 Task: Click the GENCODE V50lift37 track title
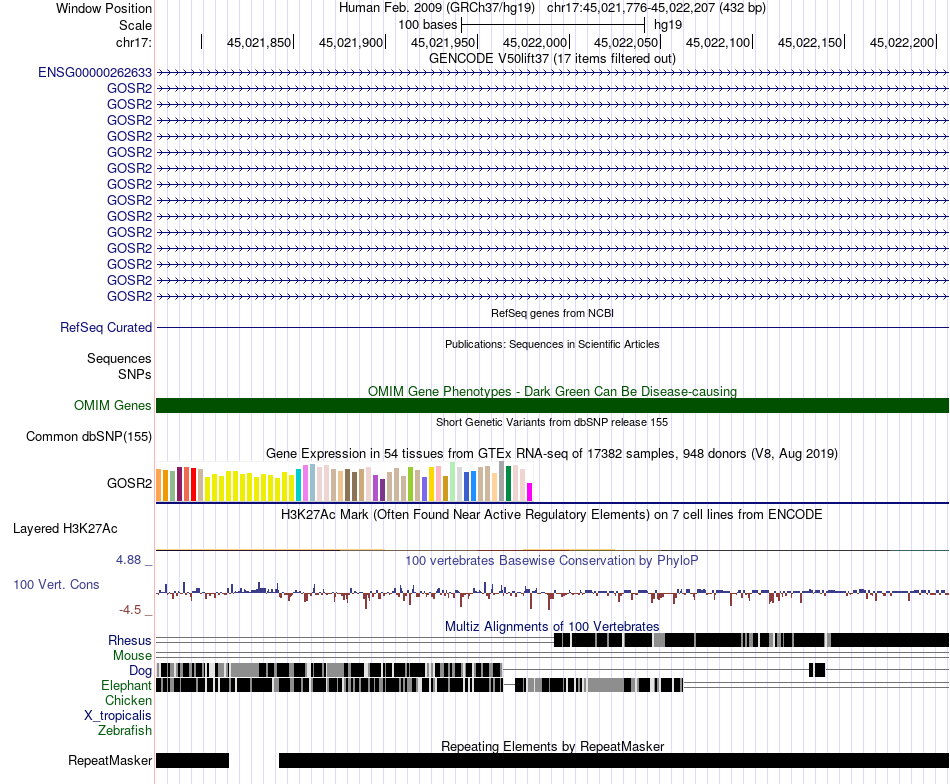(x=552, y=58)
